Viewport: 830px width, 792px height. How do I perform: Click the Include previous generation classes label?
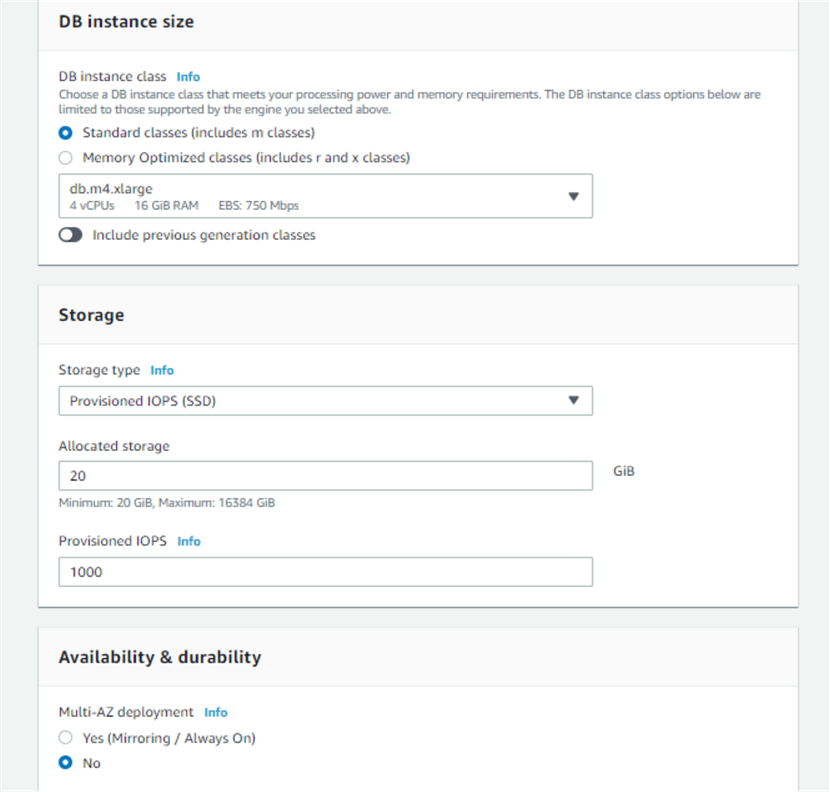click(204, 236)
